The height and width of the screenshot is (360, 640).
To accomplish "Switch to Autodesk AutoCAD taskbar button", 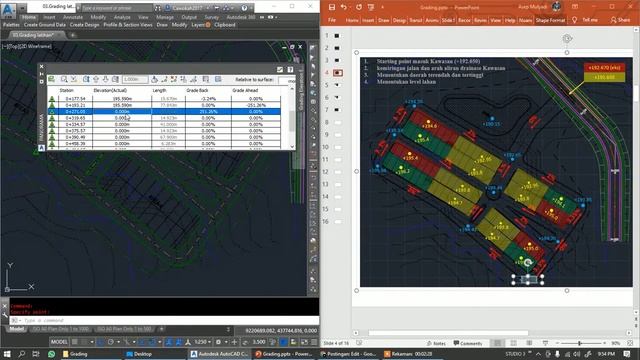I will [219, 354].
